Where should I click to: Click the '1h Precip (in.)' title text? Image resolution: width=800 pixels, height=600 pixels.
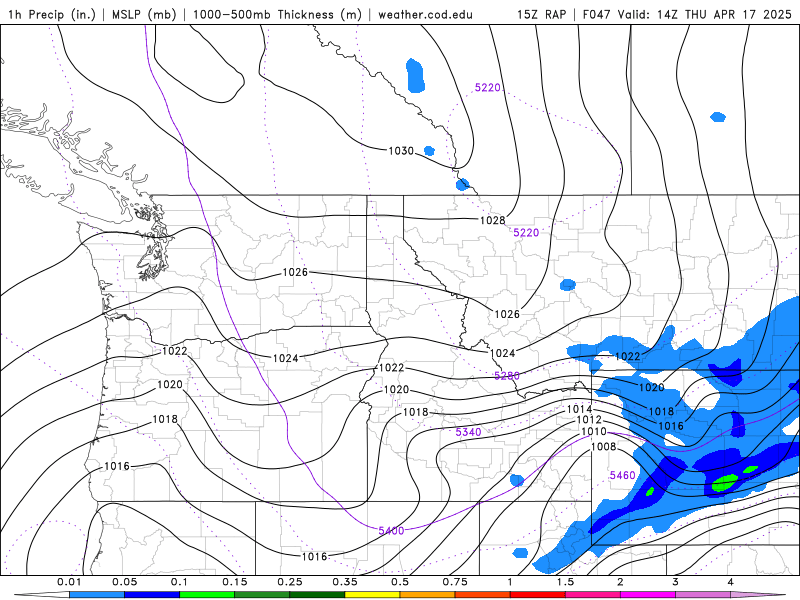tap(52, 14)
